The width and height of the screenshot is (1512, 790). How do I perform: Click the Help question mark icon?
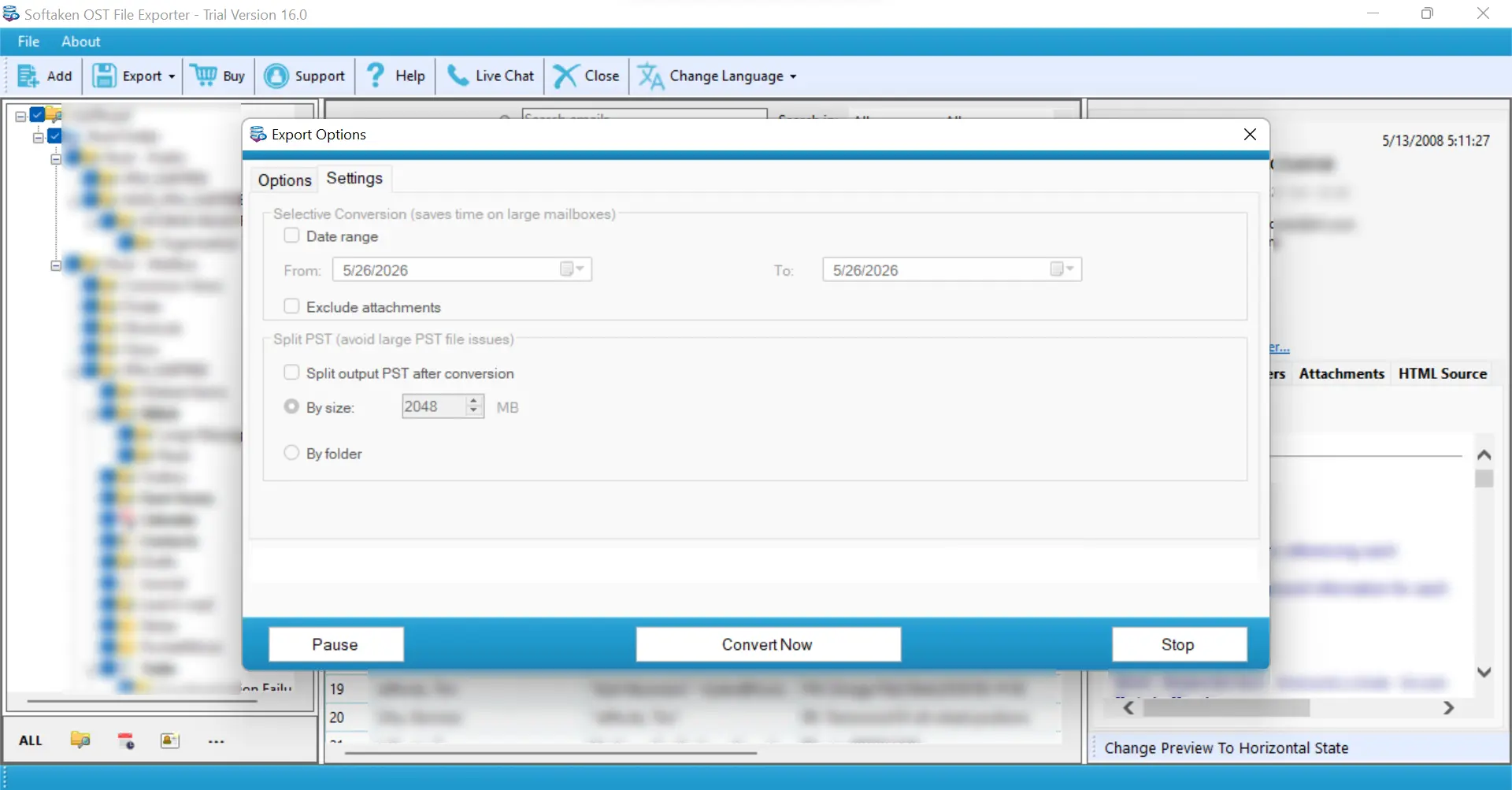click(x=376, y=76)
